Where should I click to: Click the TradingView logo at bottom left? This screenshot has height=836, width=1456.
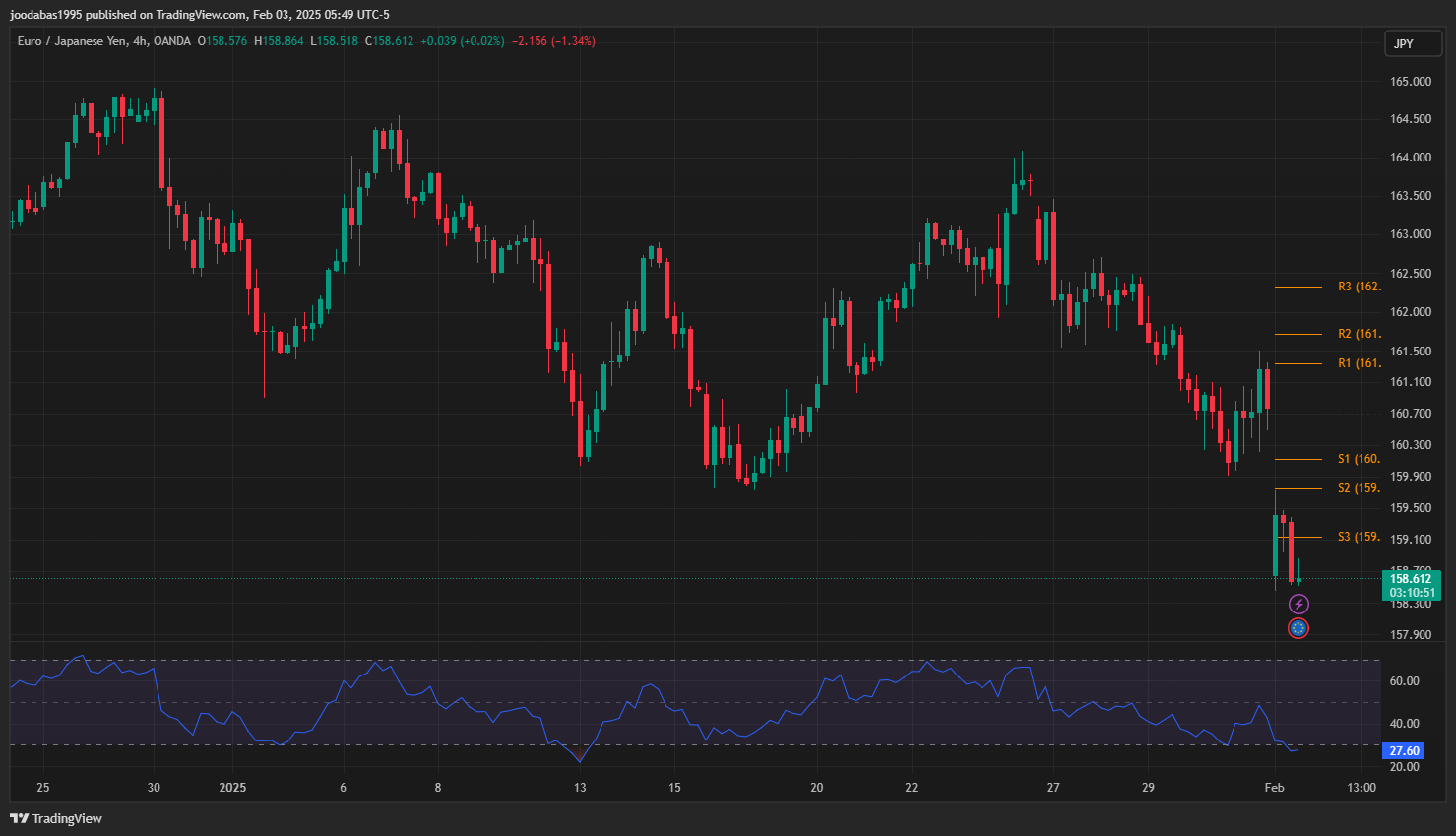pyautogui.click(x=56, y=818)
